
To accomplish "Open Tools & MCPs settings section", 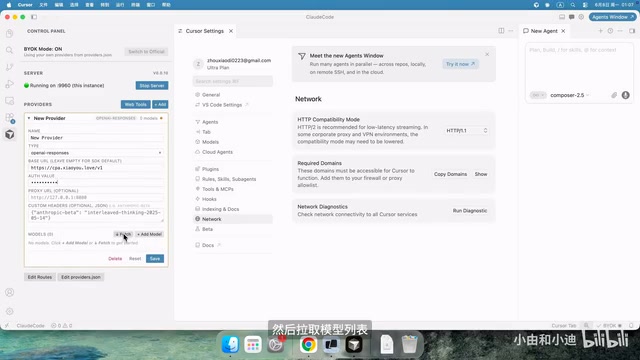I will point(218,189).
